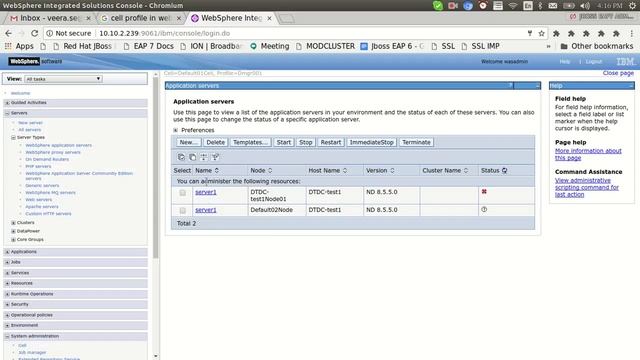
Task: Collapse the Servers navigation section
Action: (7, 113)
